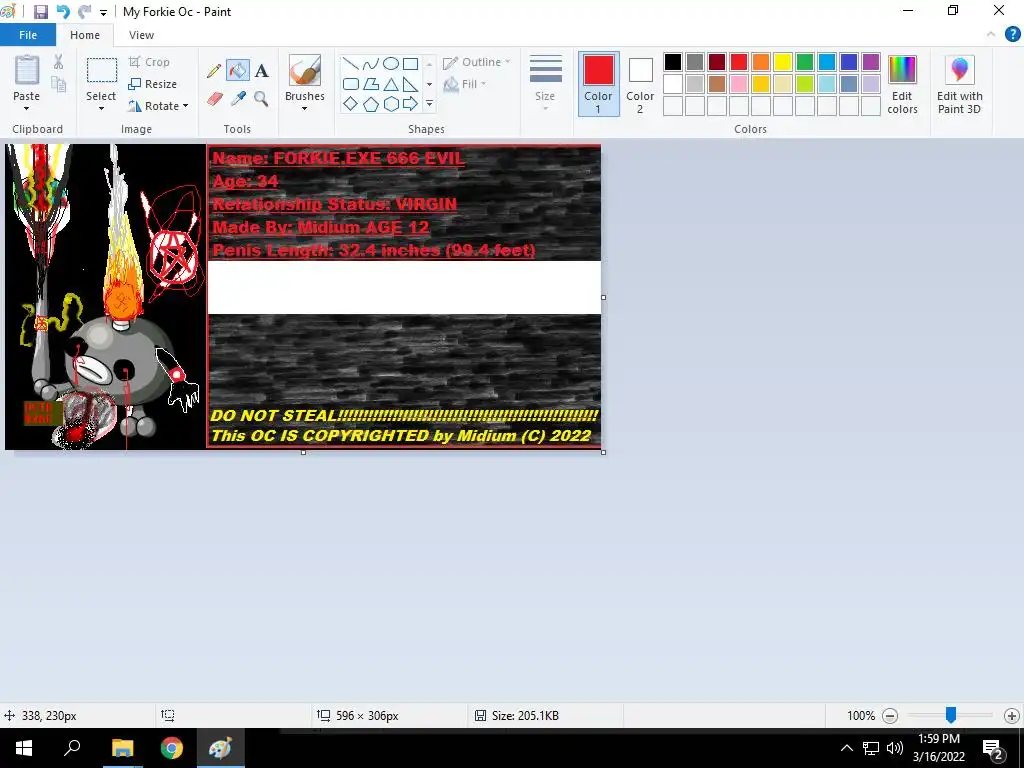Choose the Pentagon shape
Screen dimensions: 1024x768
(x=370, y=104)
